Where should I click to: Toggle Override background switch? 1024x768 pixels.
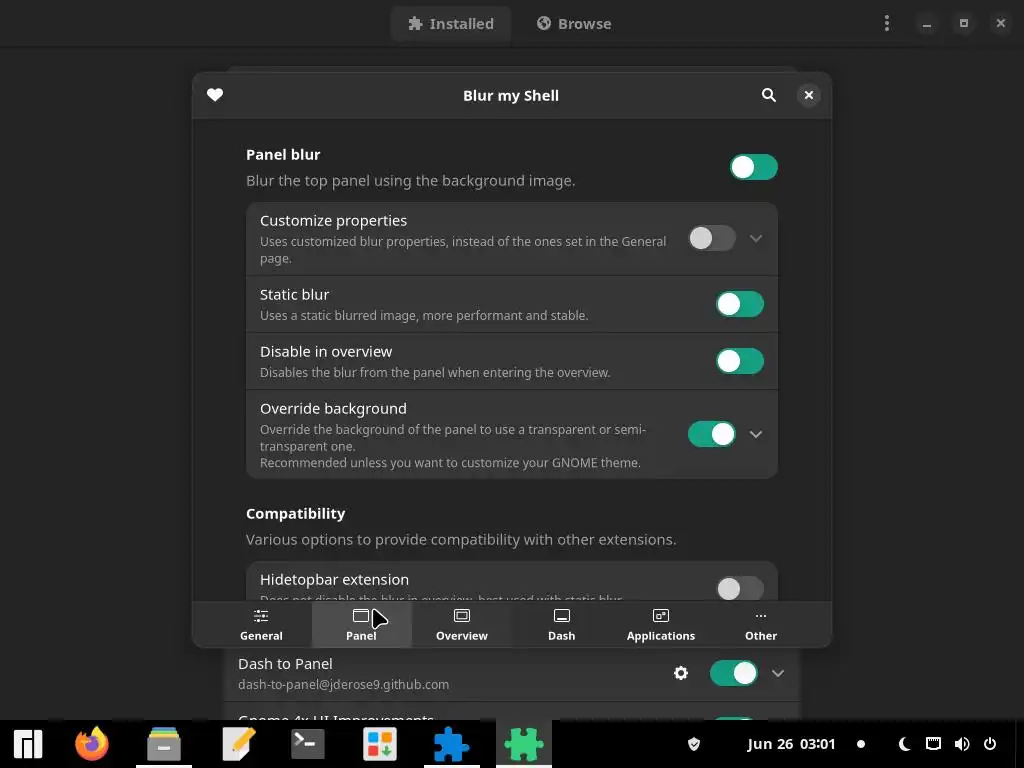[712, 434]
